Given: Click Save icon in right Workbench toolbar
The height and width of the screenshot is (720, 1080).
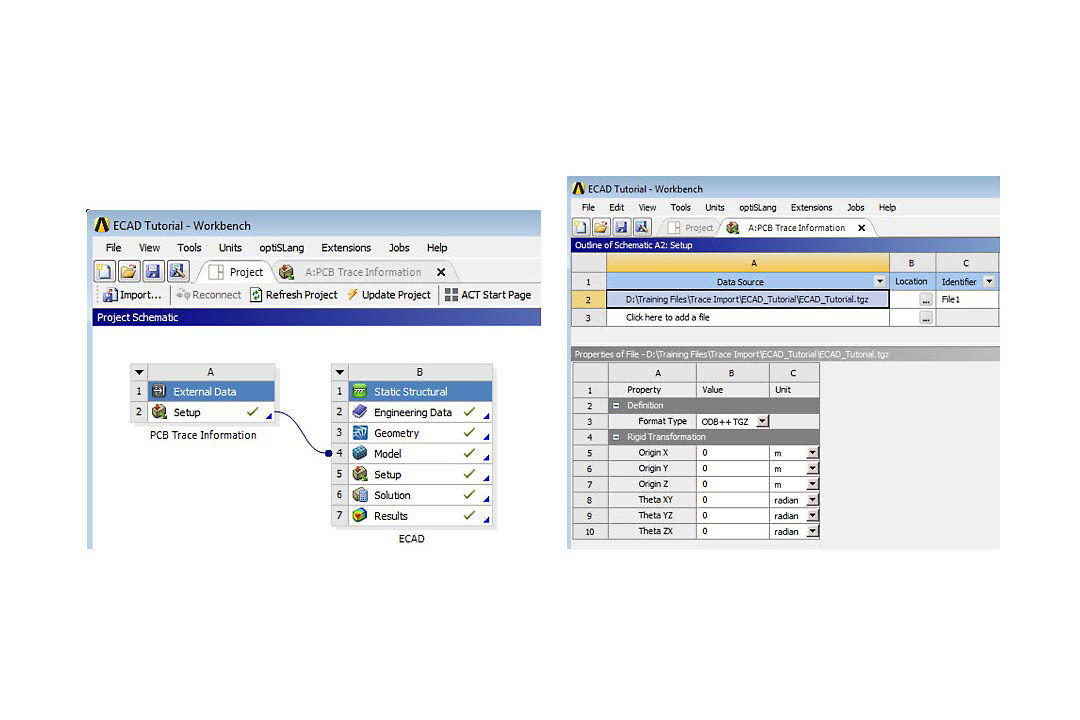Looking at the screenshot, I should pos(621,227).
